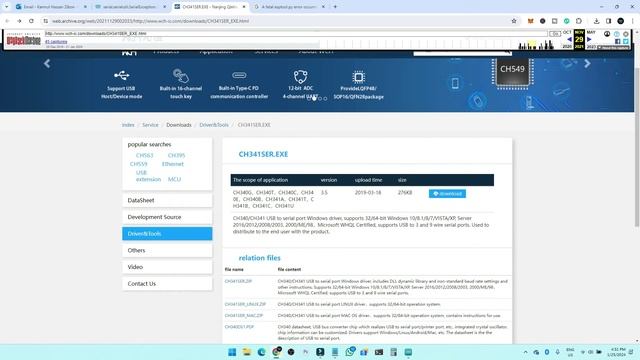Image resolution: width=640 pixels, height=360 pixels.
Task: Open the terminal app from the taskbar
Action: pyautogui.click(x=379, y=352)
